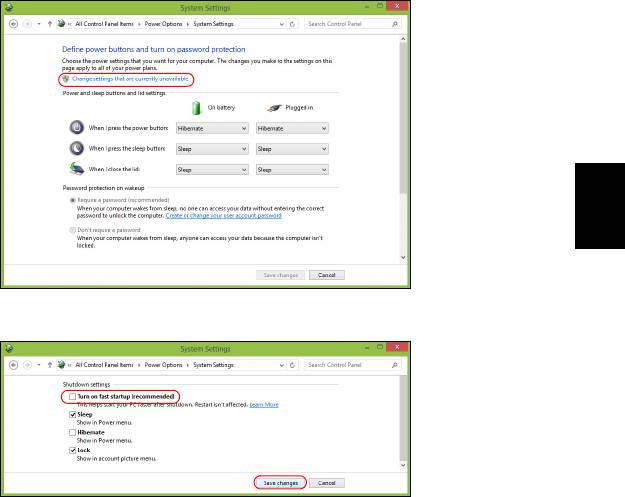Click the green battery icon above On battery

tap(199, 108)
